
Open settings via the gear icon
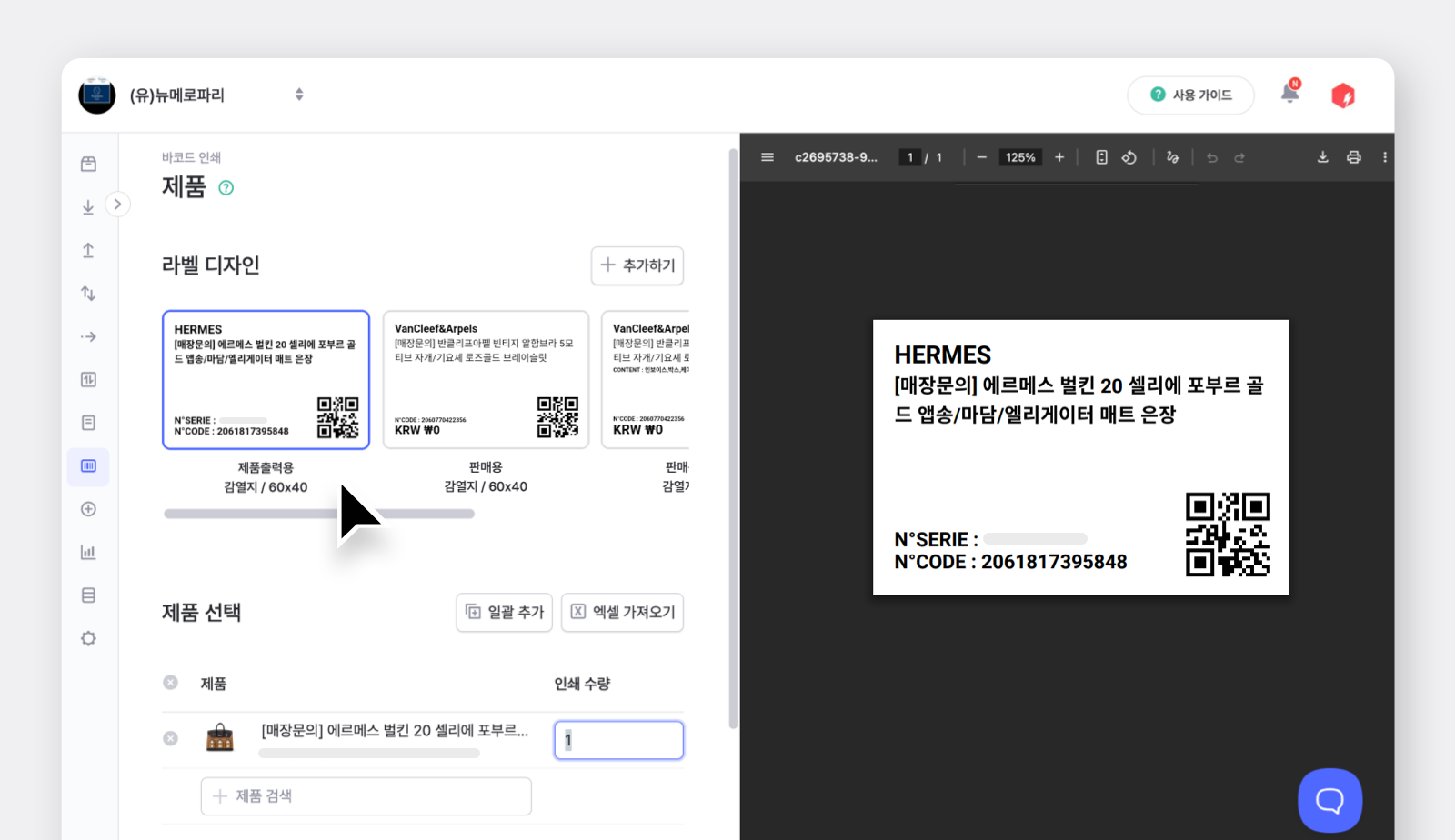point(87,638)
